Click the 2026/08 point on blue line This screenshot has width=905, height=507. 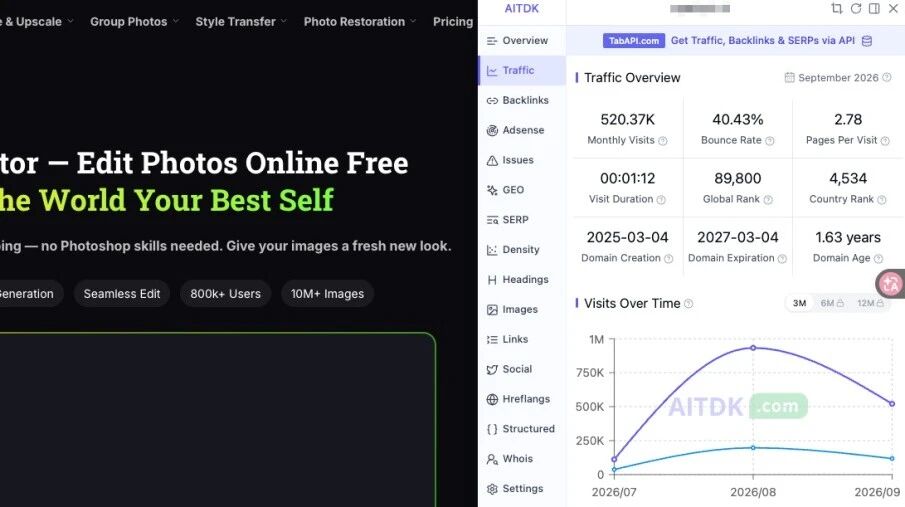point(753,448)
